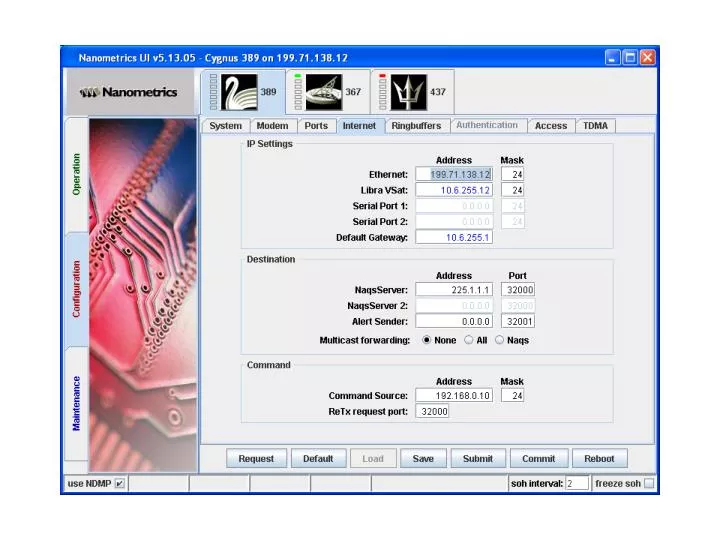Image resolution: width=720 pixels, height=540 pixels.
Task: Click the Command Source mask field
Action: (512, 396)
